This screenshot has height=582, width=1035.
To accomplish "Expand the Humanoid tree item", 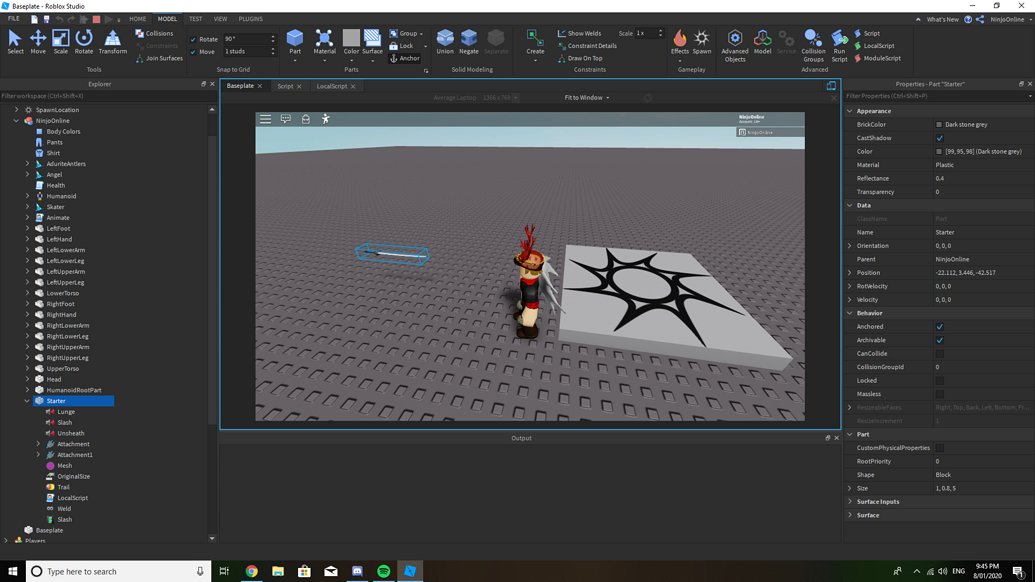I will [x=27, y=196].
